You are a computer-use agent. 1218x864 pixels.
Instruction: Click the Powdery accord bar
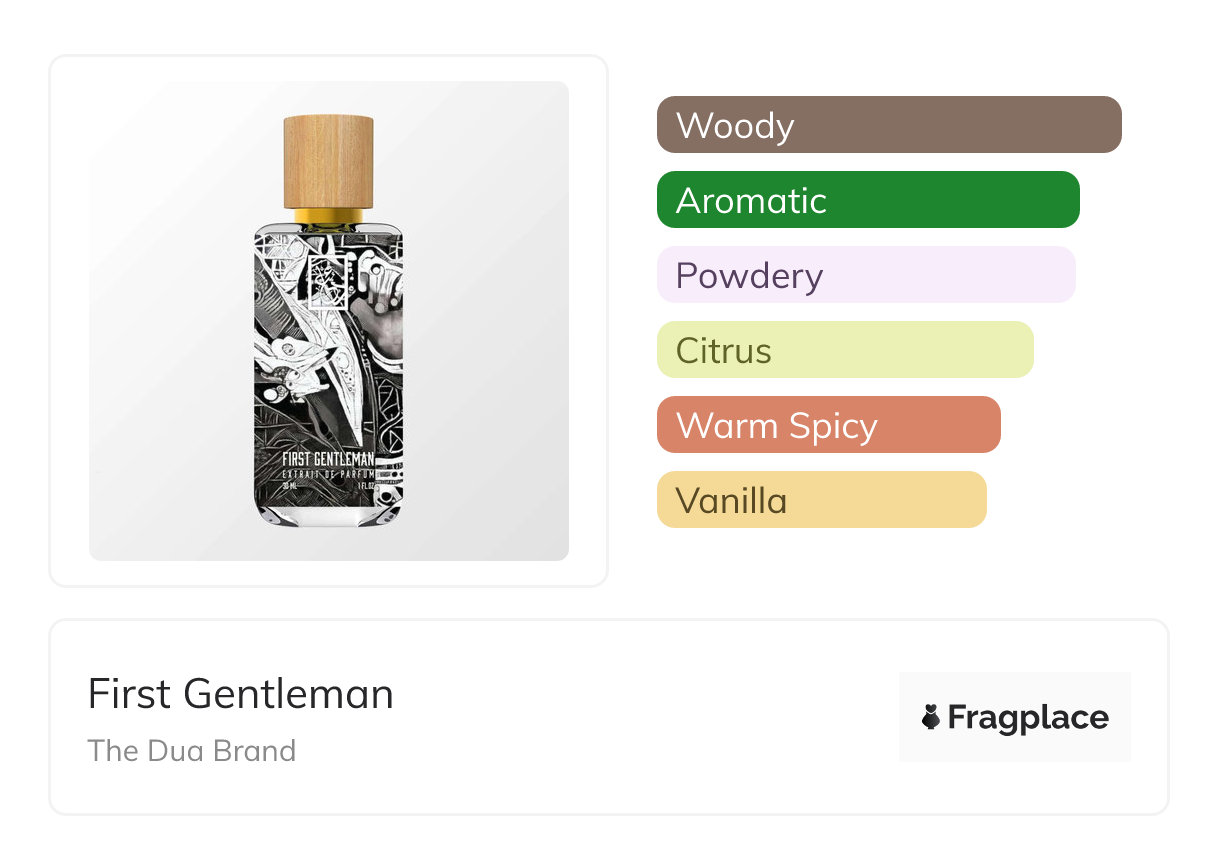coord(866,275)
